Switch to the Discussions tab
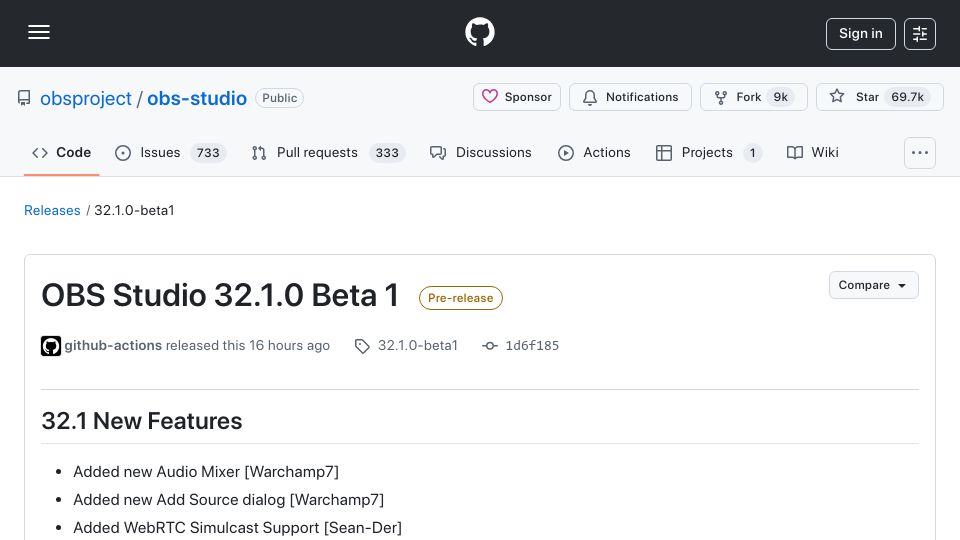Image resolution: width=960 pixels, height=540 pixels. point(481,152)
